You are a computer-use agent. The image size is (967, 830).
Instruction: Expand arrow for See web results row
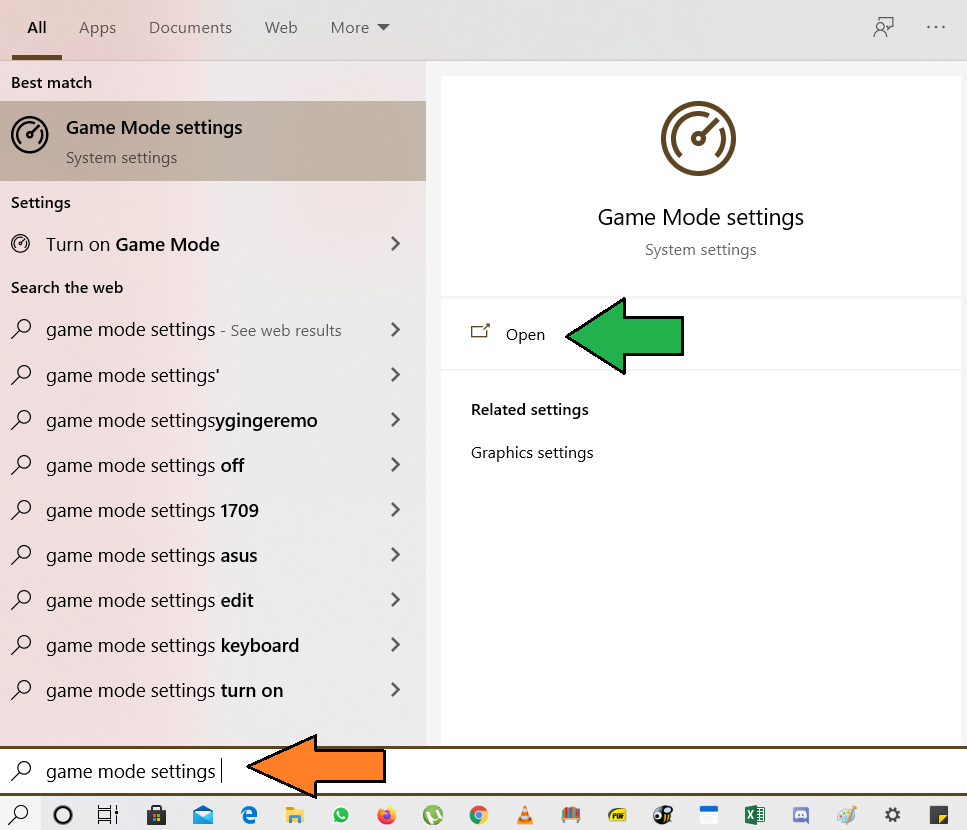(395, 330)
